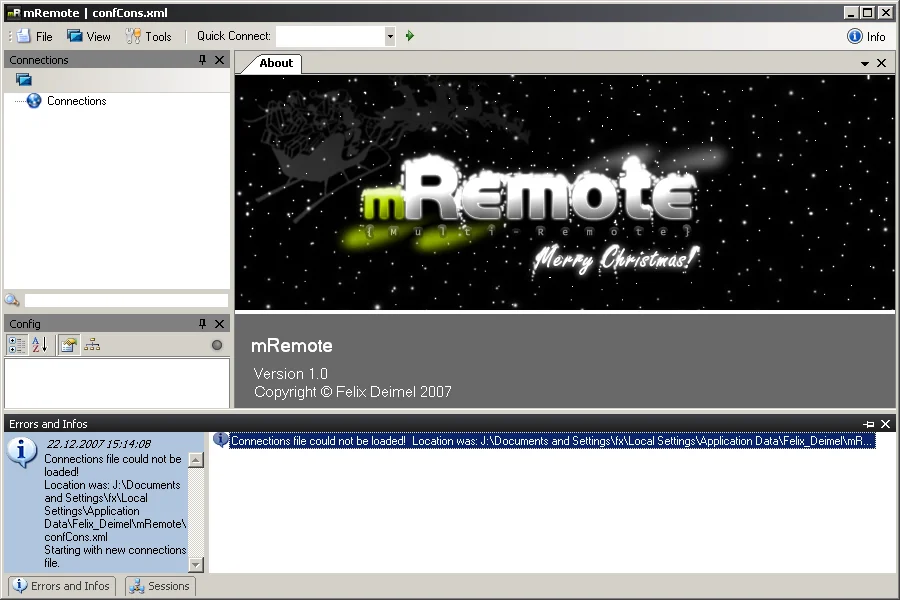Select the 'Connections file could not be loaded' entry
This screenshot has width=900, height=600.
pyautogui.click(x=552, y=441)
